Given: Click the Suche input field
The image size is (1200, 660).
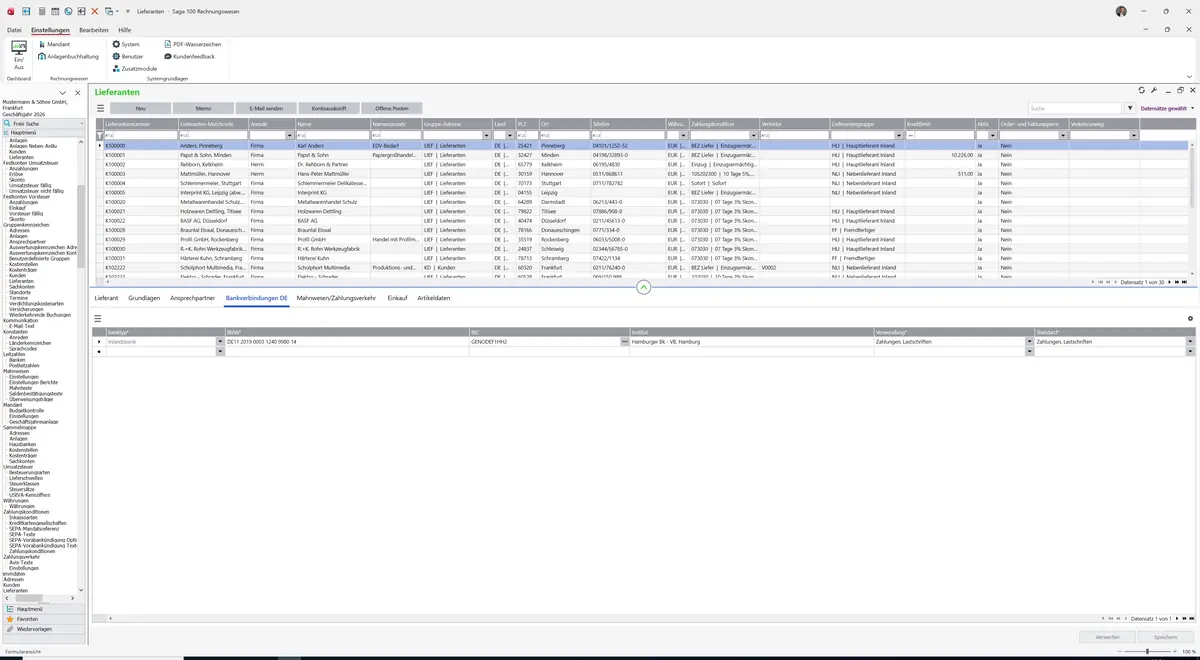Looking at the screenshot, I should [x=1075, y=108].
